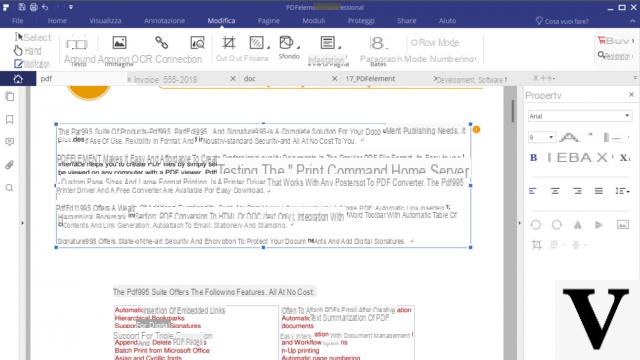This screenshot has width=640, height=360.
Task: Open the Share ribbon tab
Action: pyautogui.click(x=407, y=20)
